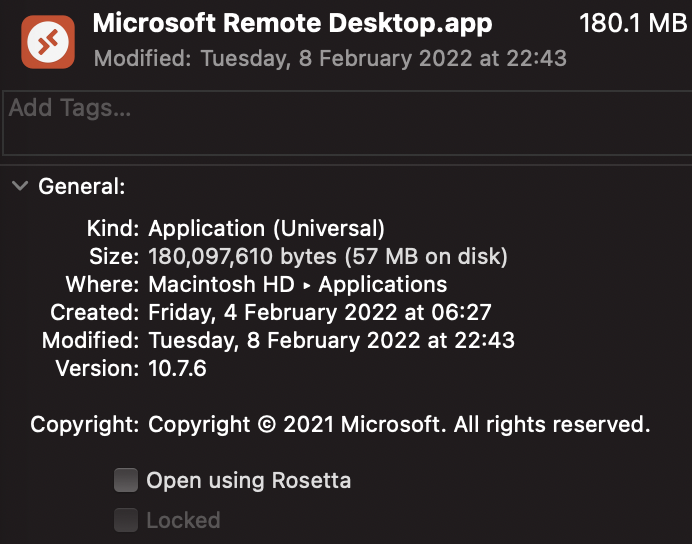Click the Version label

point(96,369)
